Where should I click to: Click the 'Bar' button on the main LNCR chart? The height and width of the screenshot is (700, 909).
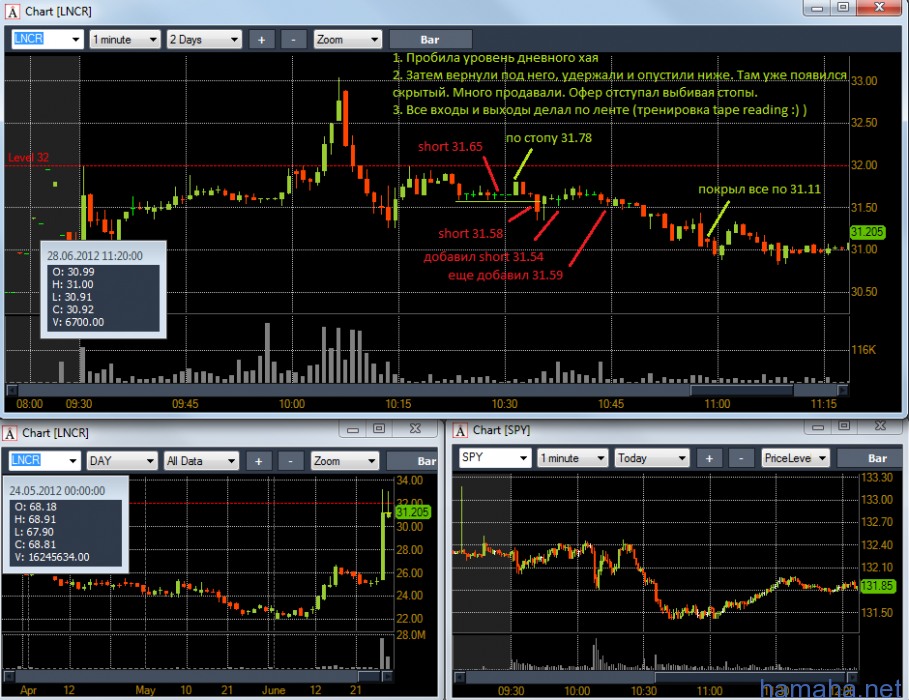click(430, 40)
